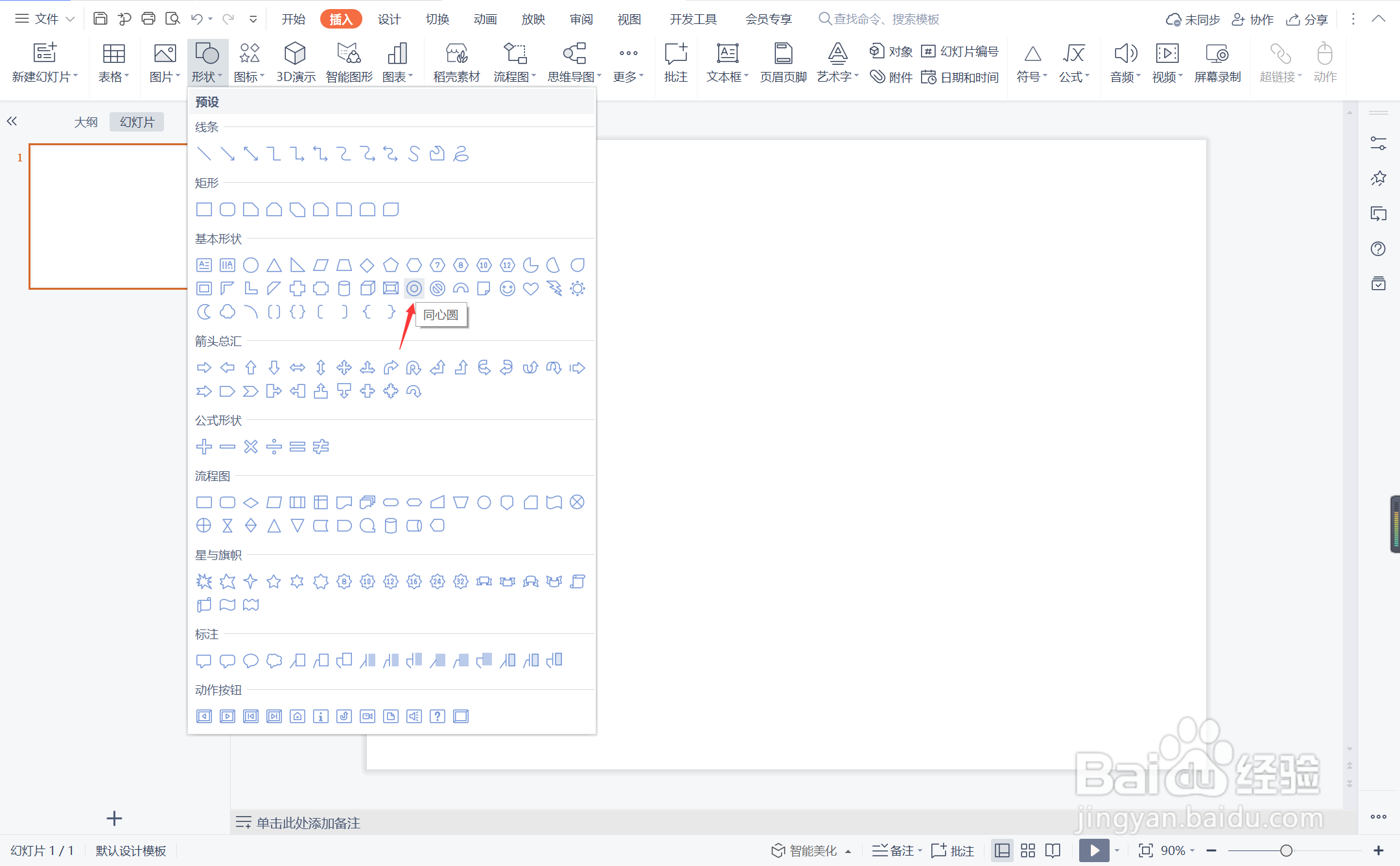Pick the Home action button shape

(x=297, y=716)
